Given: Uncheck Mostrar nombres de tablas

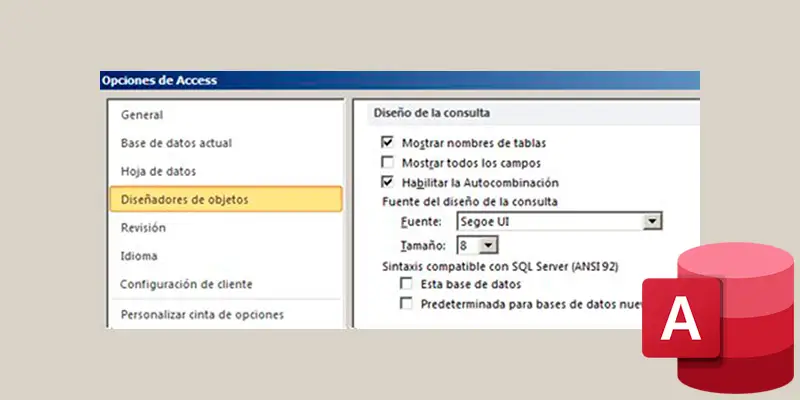Looking at the screenshot, I should tap(388, 142).
